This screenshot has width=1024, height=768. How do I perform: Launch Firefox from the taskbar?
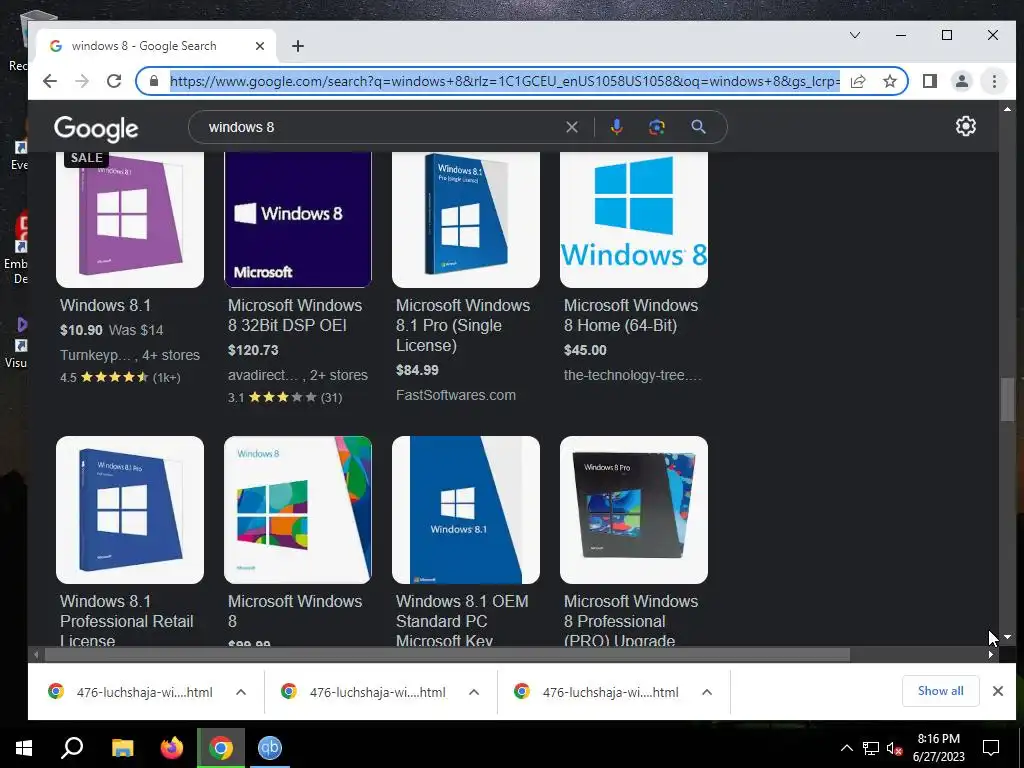coord(172,748)
